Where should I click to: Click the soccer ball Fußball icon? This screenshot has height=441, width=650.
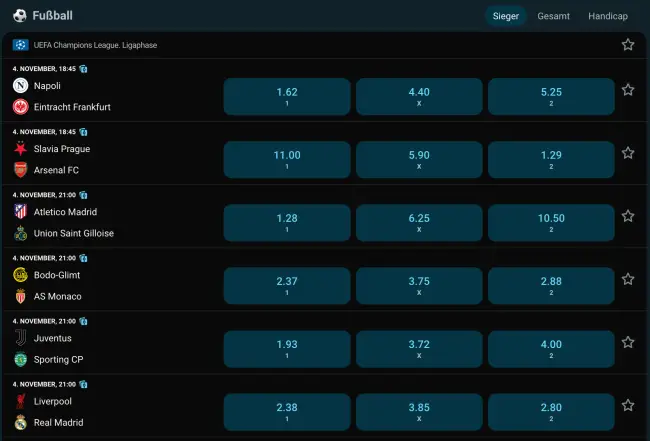point(19,16)
